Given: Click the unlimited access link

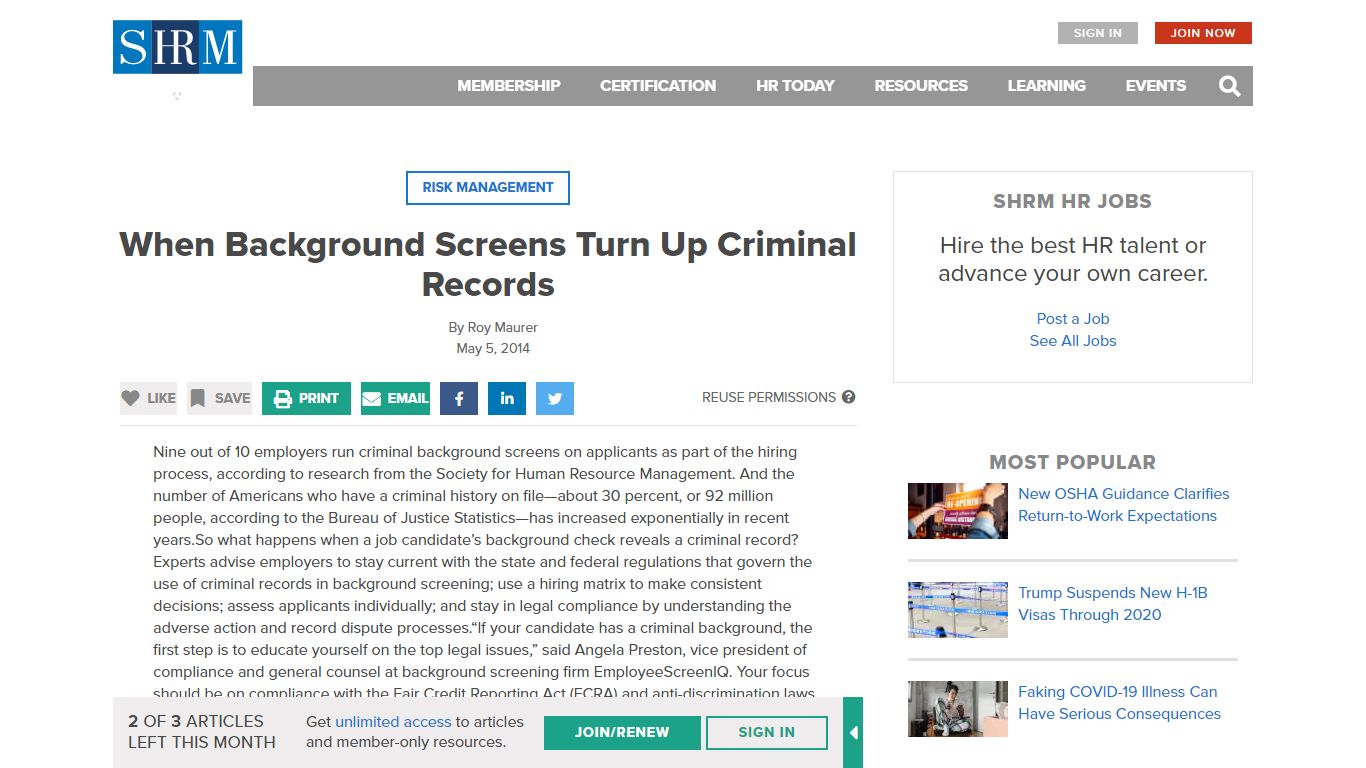Looking at the screenshot, I should click(393, 722).
